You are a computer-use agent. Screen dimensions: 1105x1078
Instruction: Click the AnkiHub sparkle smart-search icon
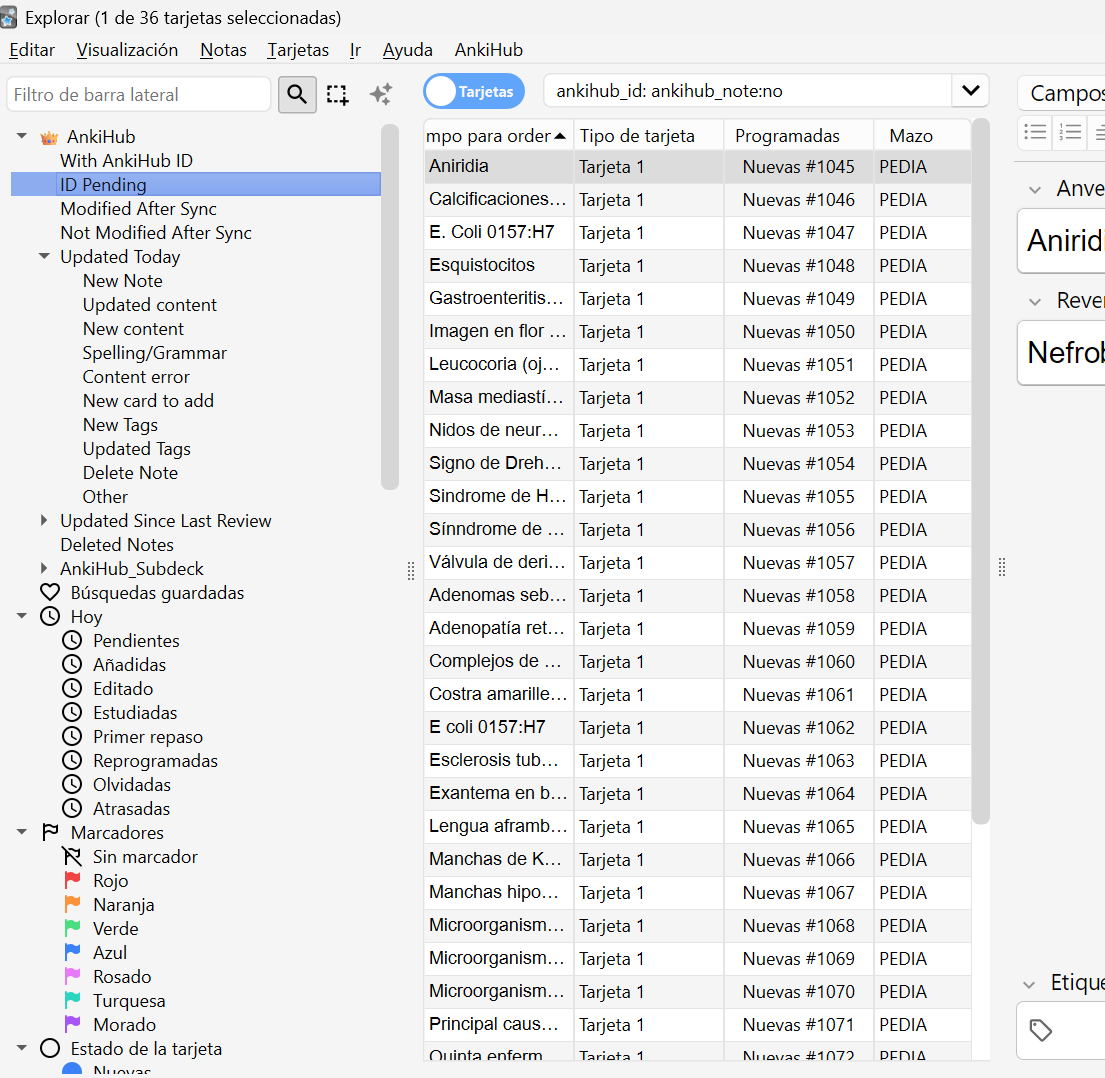click(381, 94)
